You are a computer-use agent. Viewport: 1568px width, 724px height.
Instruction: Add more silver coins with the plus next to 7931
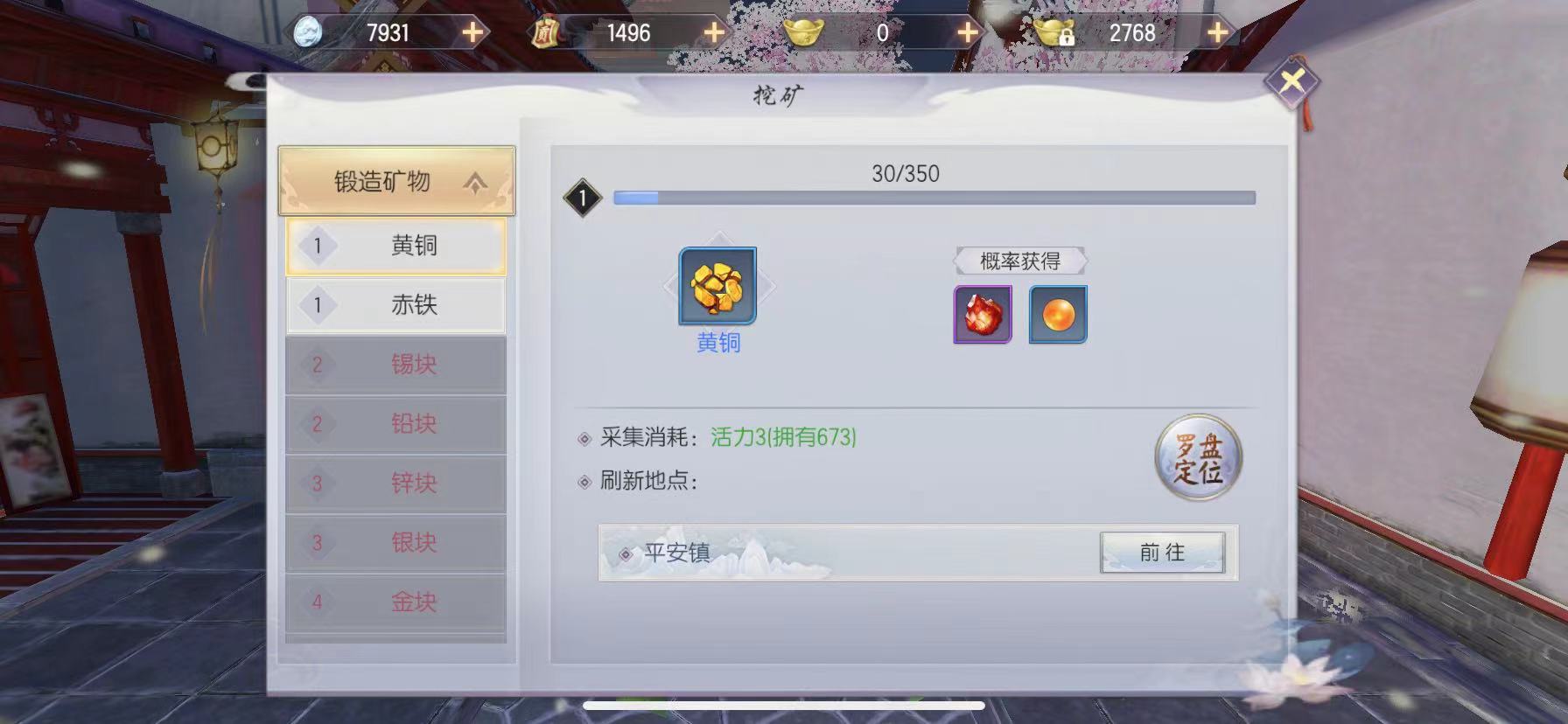pos(472,33)
